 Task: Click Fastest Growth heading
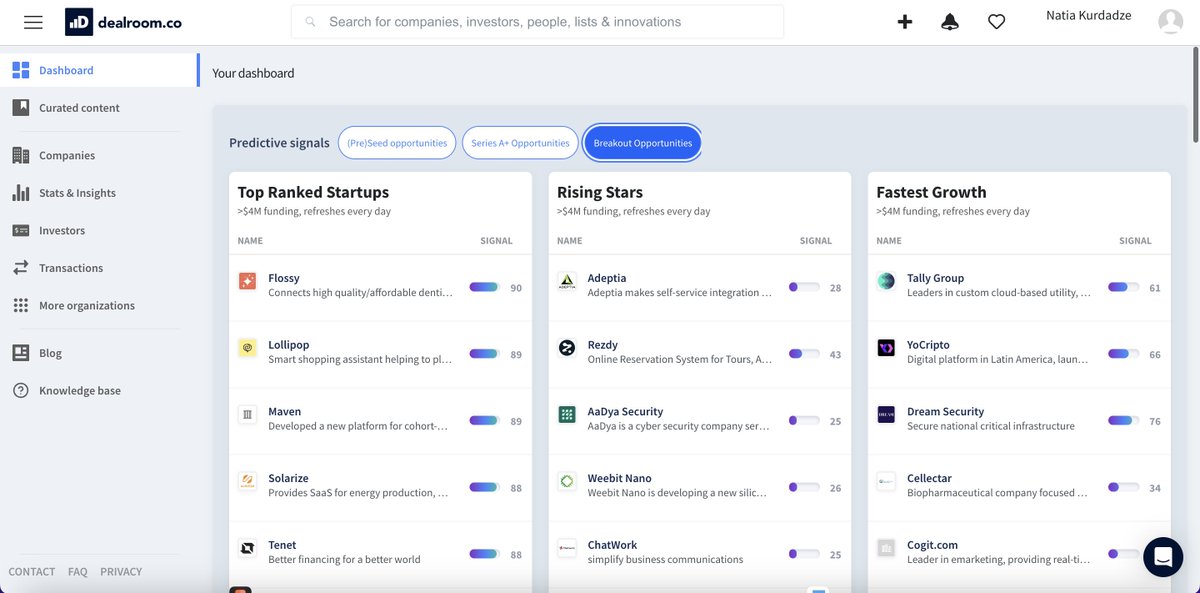point(931,192)
